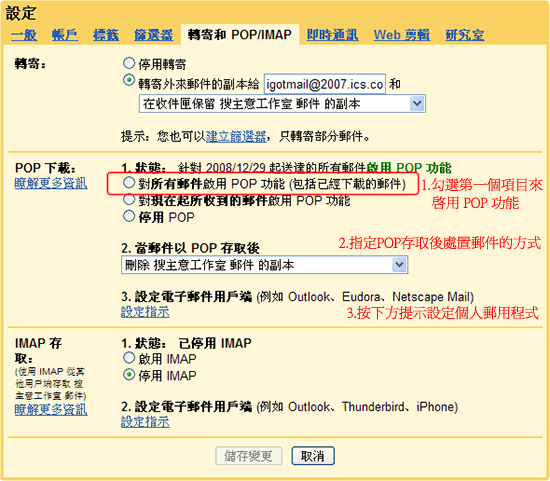The height and width of the screenshot is (481, 550).
Task: Open IMAP 設定指示 link
Action: [145, 422]
